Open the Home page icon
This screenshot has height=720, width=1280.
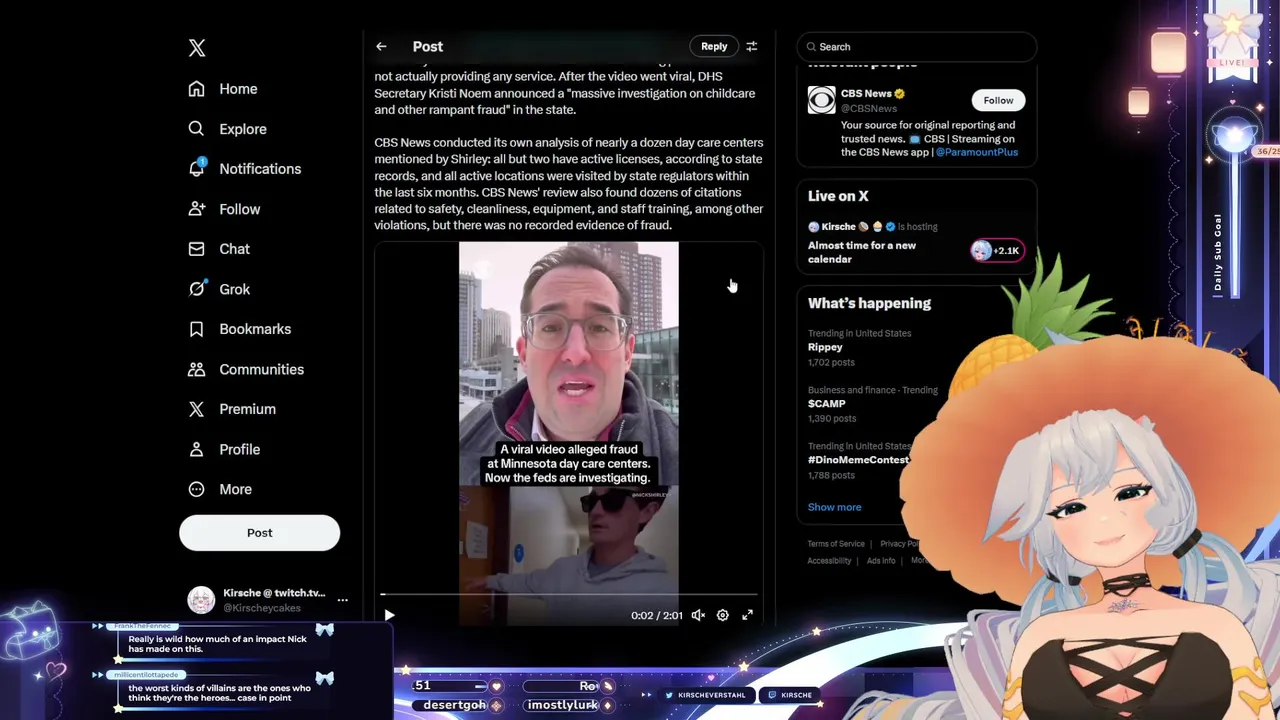(197, 89)
